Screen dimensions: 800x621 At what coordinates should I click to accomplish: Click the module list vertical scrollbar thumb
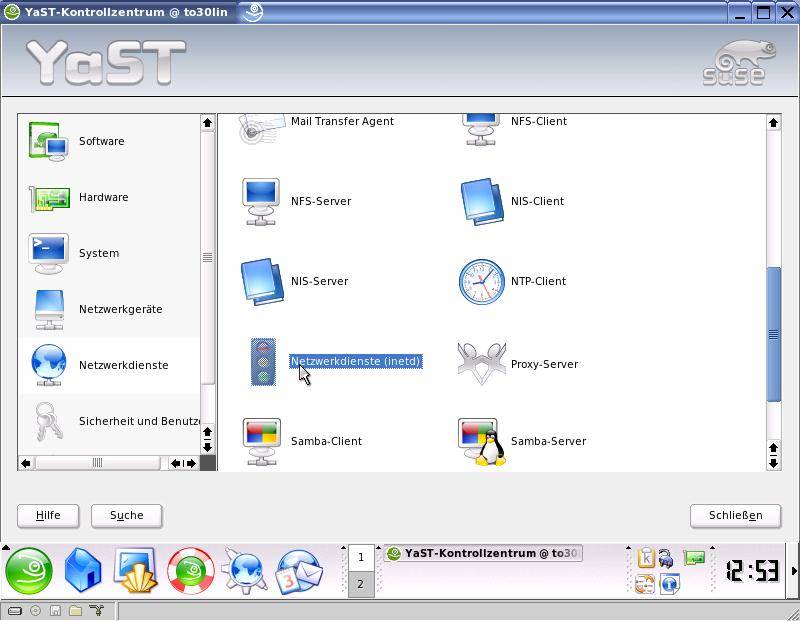[773, 335]
